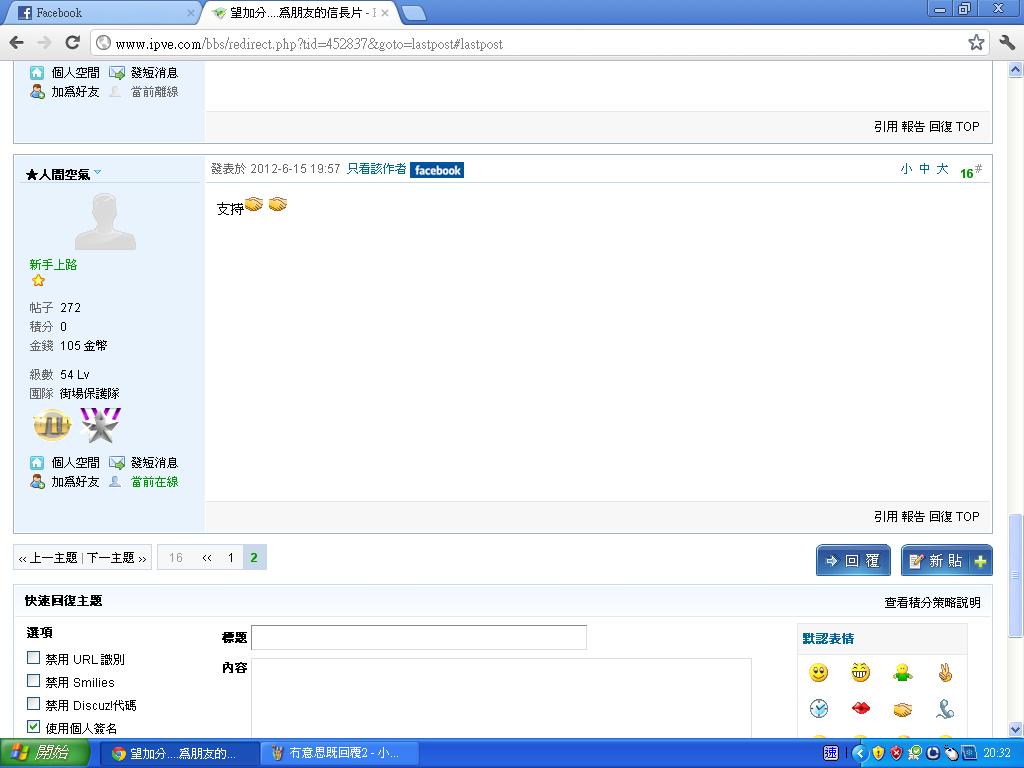Insert the handshake emoticon in smiley panel
Image resolution: width=1024 pixels, height=768 pixels.
(903, 709)
